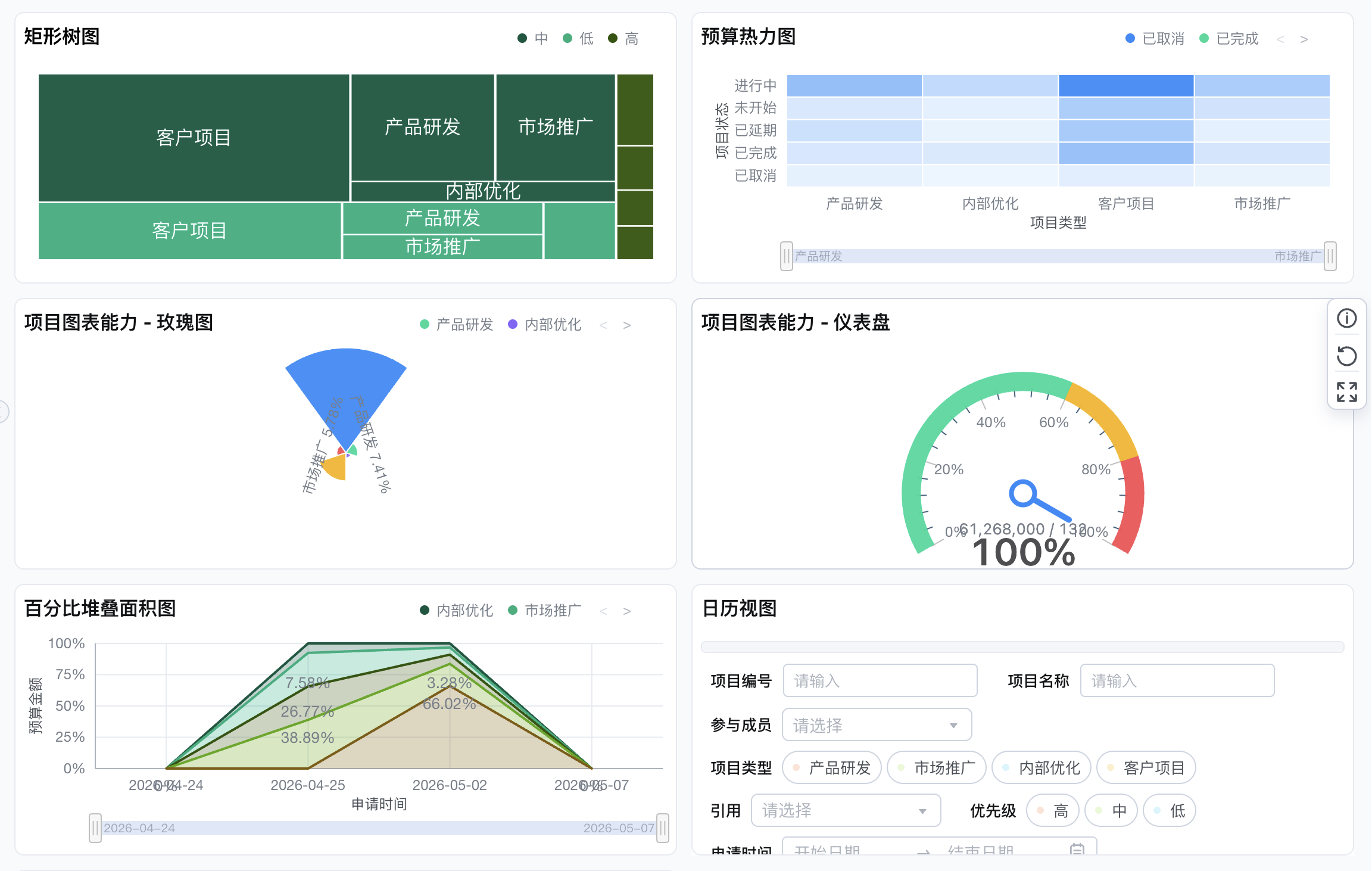Toggle 市场推广 legend in stacked area chart
Viewport: 1372px width, 871px height.
coord(544,611)
